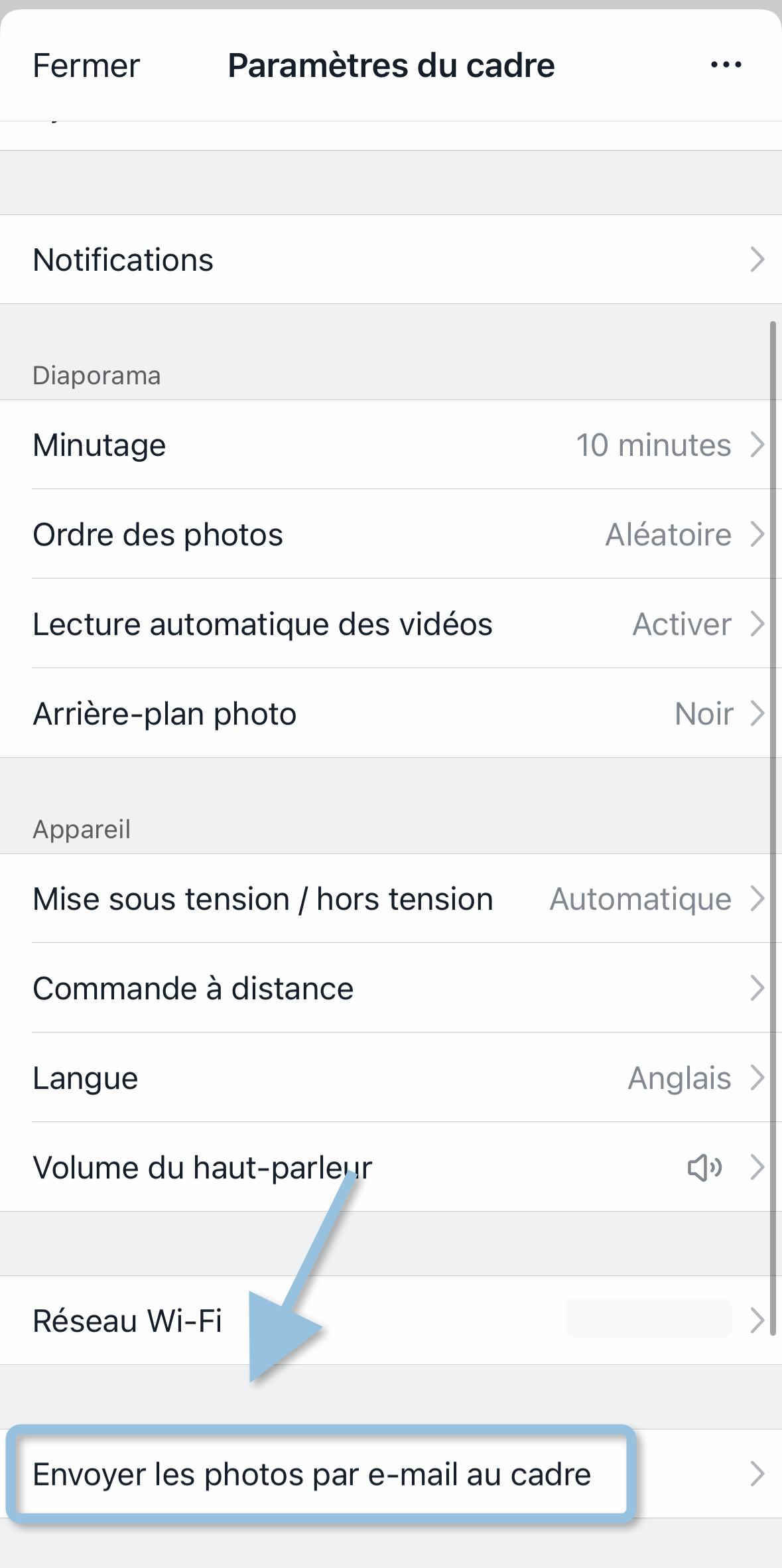Viewport: 782px width, 1568px height.
Task: Open the Réseau Wi-Fi settings
Action: coord(127,1320)
